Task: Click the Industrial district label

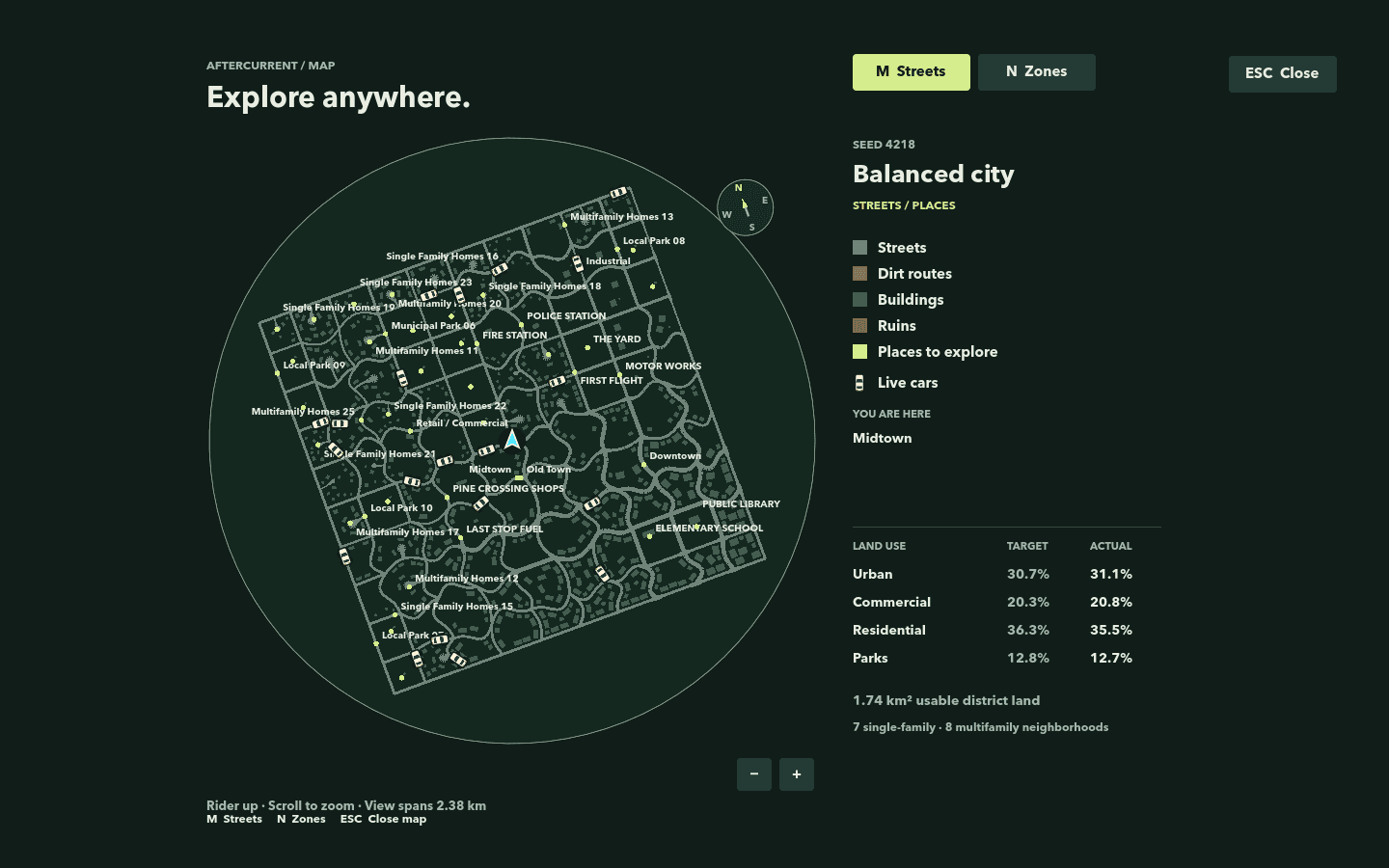Action: pos(609,261)
